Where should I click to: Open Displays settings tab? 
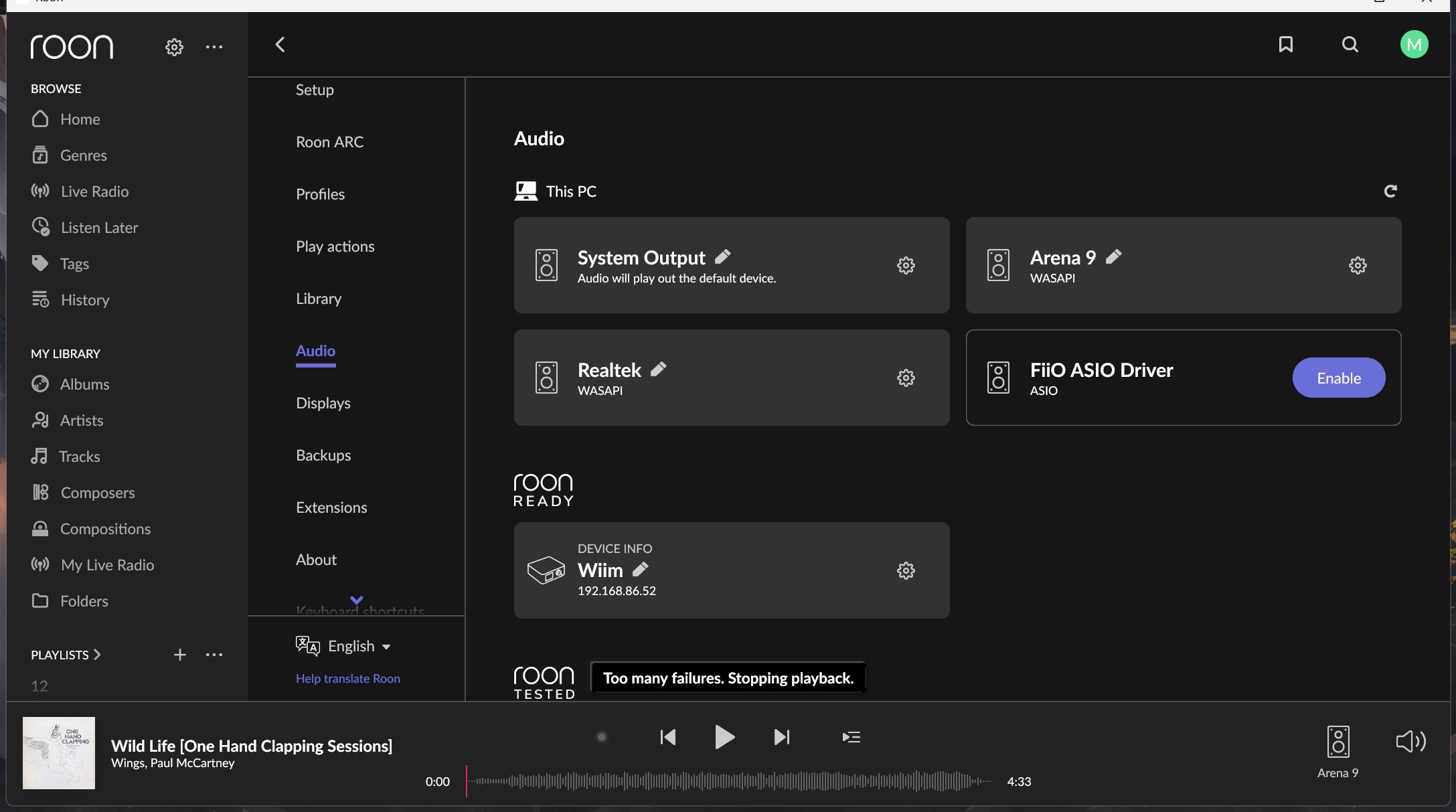[x=323, y=403]
